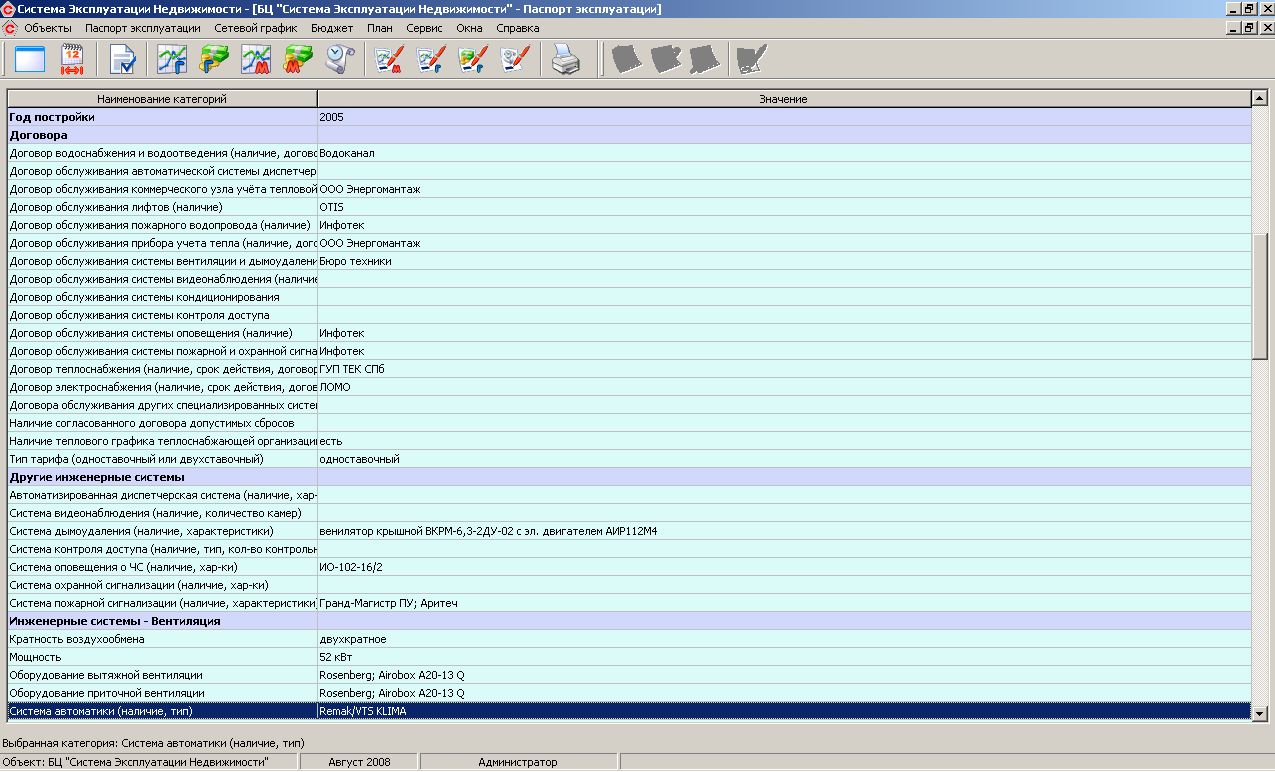This screenshot has width=1275, height=772.
Task: Click the vertical scrollbar thumb
Action: pyautogui.click(x=1260, y=295)
